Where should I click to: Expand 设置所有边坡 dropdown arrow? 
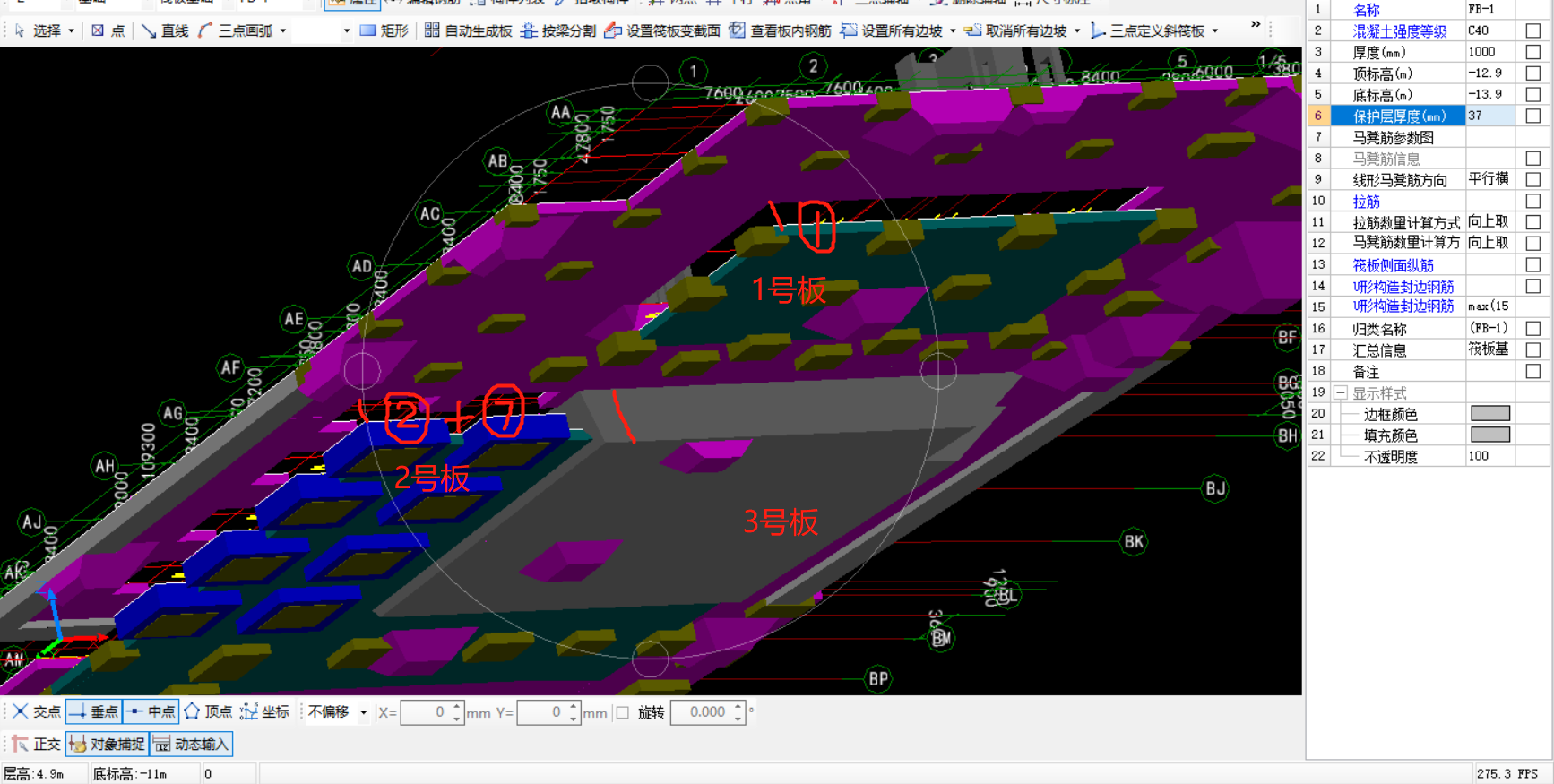(x=952, y=30)
